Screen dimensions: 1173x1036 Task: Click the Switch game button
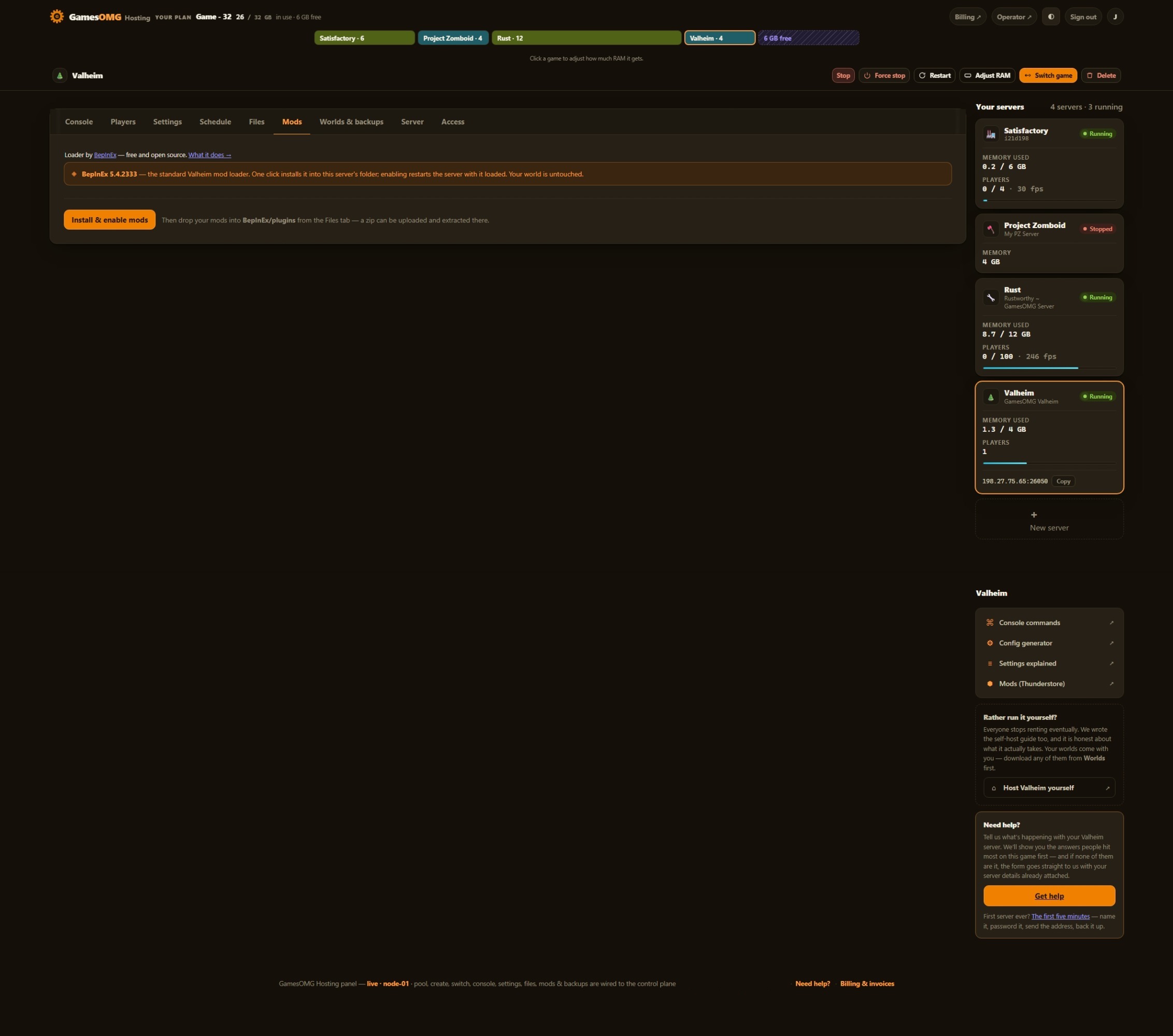tap(1048, 75)
